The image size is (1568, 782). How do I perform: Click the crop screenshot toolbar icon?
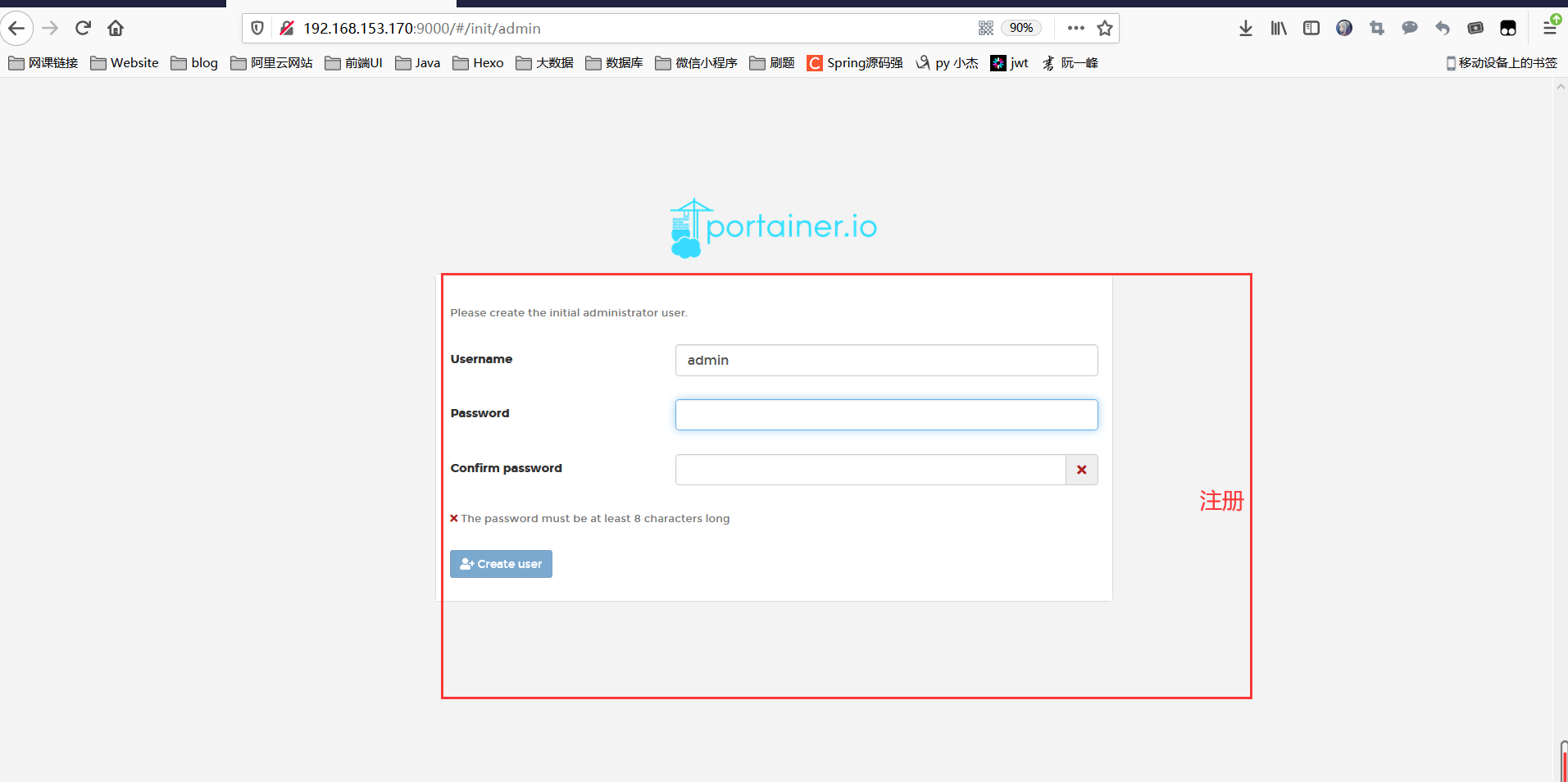1377,29
